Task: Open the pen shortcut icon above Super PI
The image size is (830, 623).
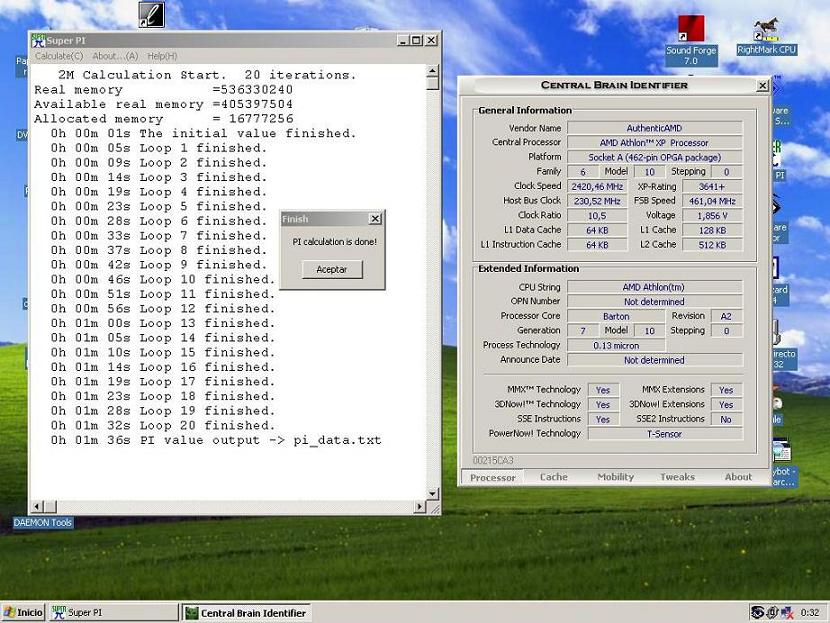Action: point(150,15)
